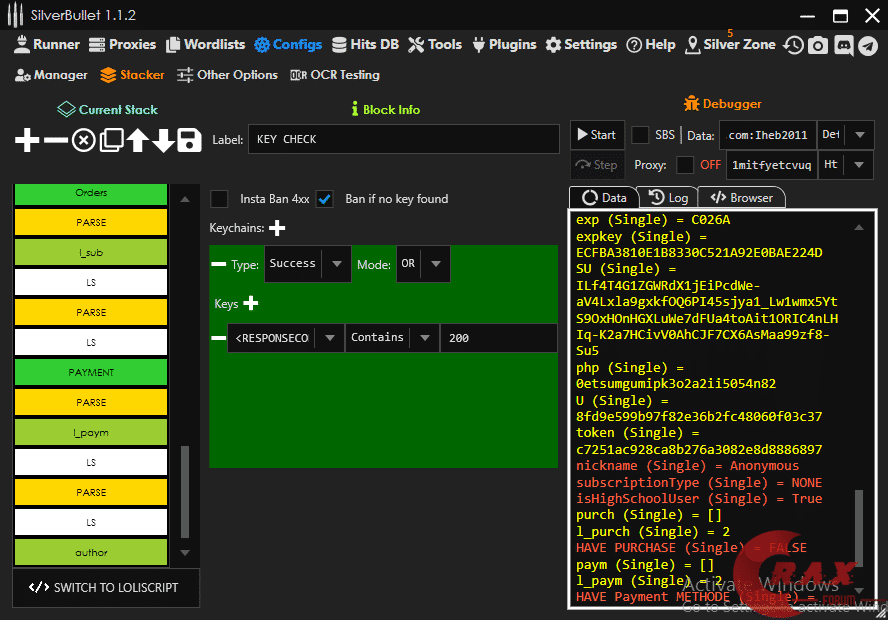Toggle the SBS checkbox in Debugger
Image resolution: width=888 pixels, height=620 pixels.
[x=640, y=135]
